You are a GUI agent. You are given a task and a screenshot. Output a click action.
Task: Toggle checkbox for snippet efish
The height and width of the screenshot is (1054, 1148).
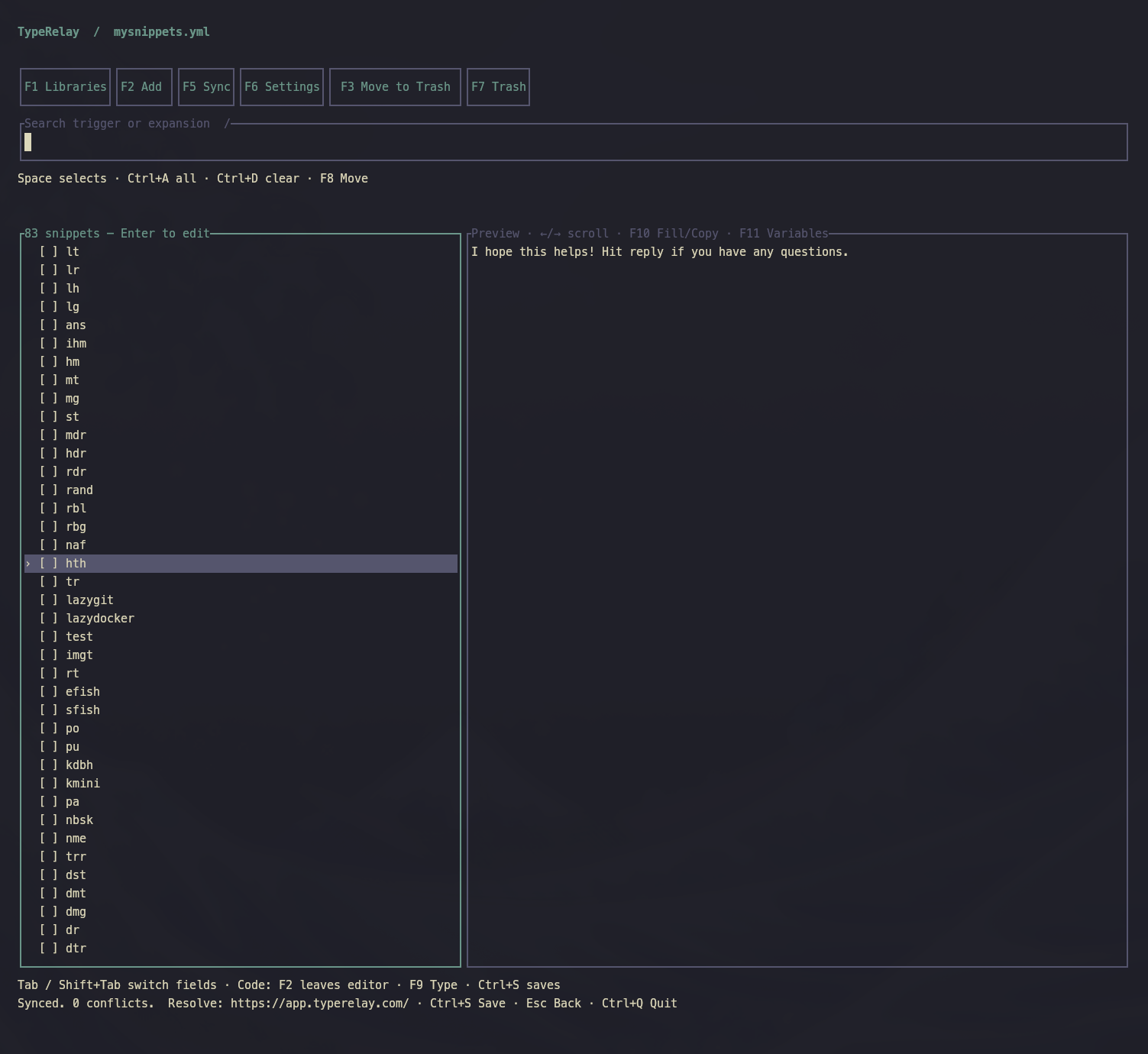tap(48, 692)
